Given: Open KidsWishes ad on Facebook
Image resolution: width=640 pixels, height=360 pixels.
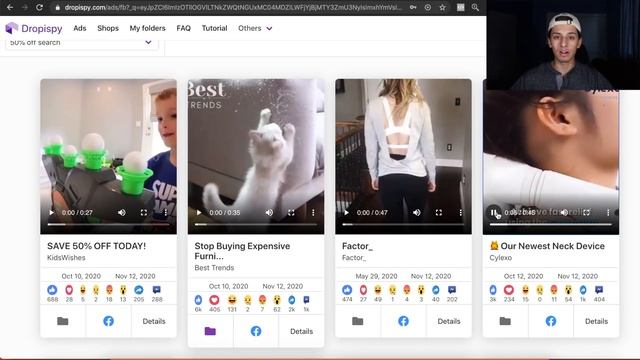Looking at the screenshot, I should pyautogui.click(x=109, y=321).
